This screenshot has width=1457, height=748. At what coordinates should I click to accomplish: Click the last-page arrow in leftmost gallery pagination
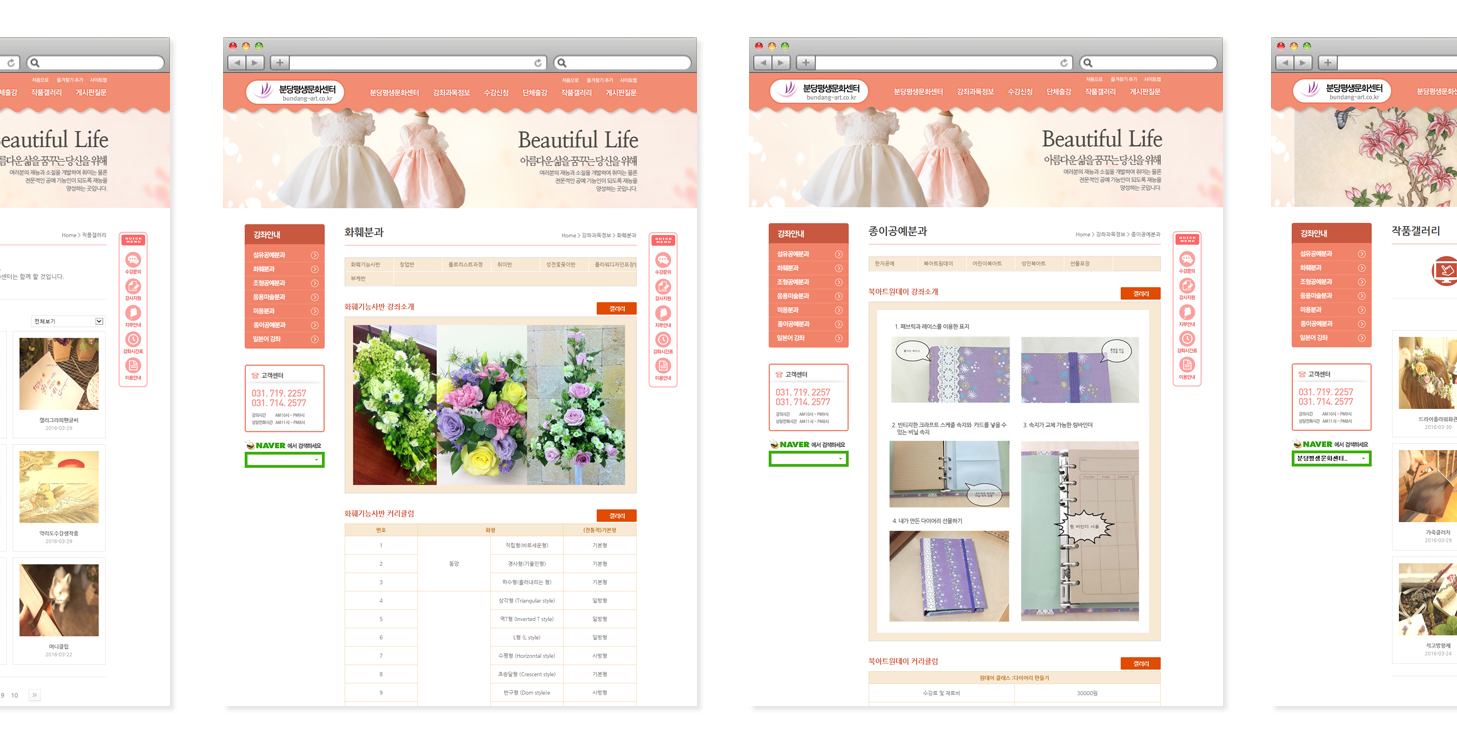click(34, 695)
